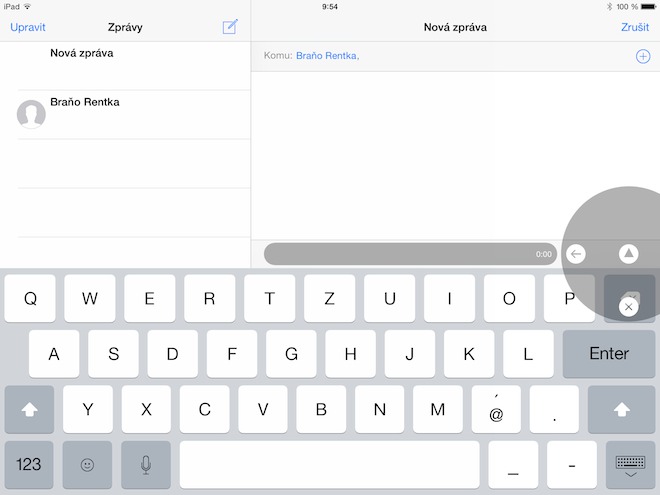660x495 pixels.
Task: Tap the emoji keyboard key
Action: [x=87, y=465]
